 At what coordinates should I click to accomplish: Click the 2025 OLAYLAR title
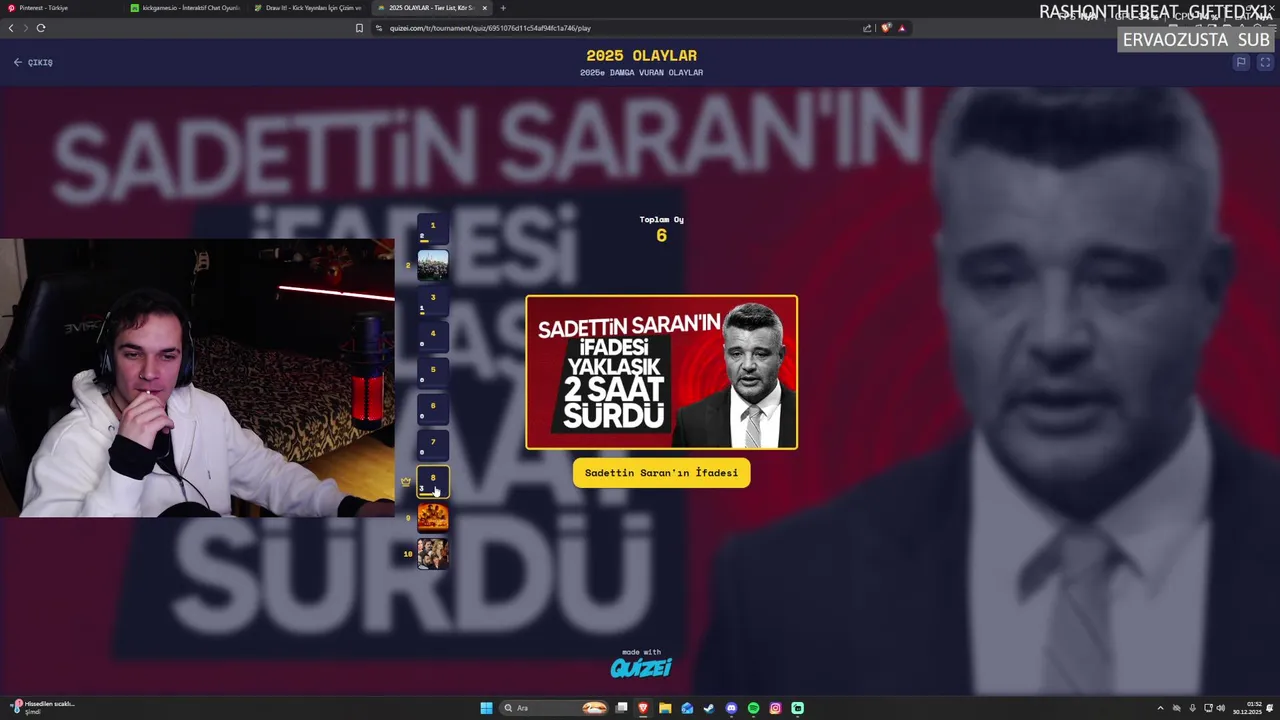pos(641,56)
